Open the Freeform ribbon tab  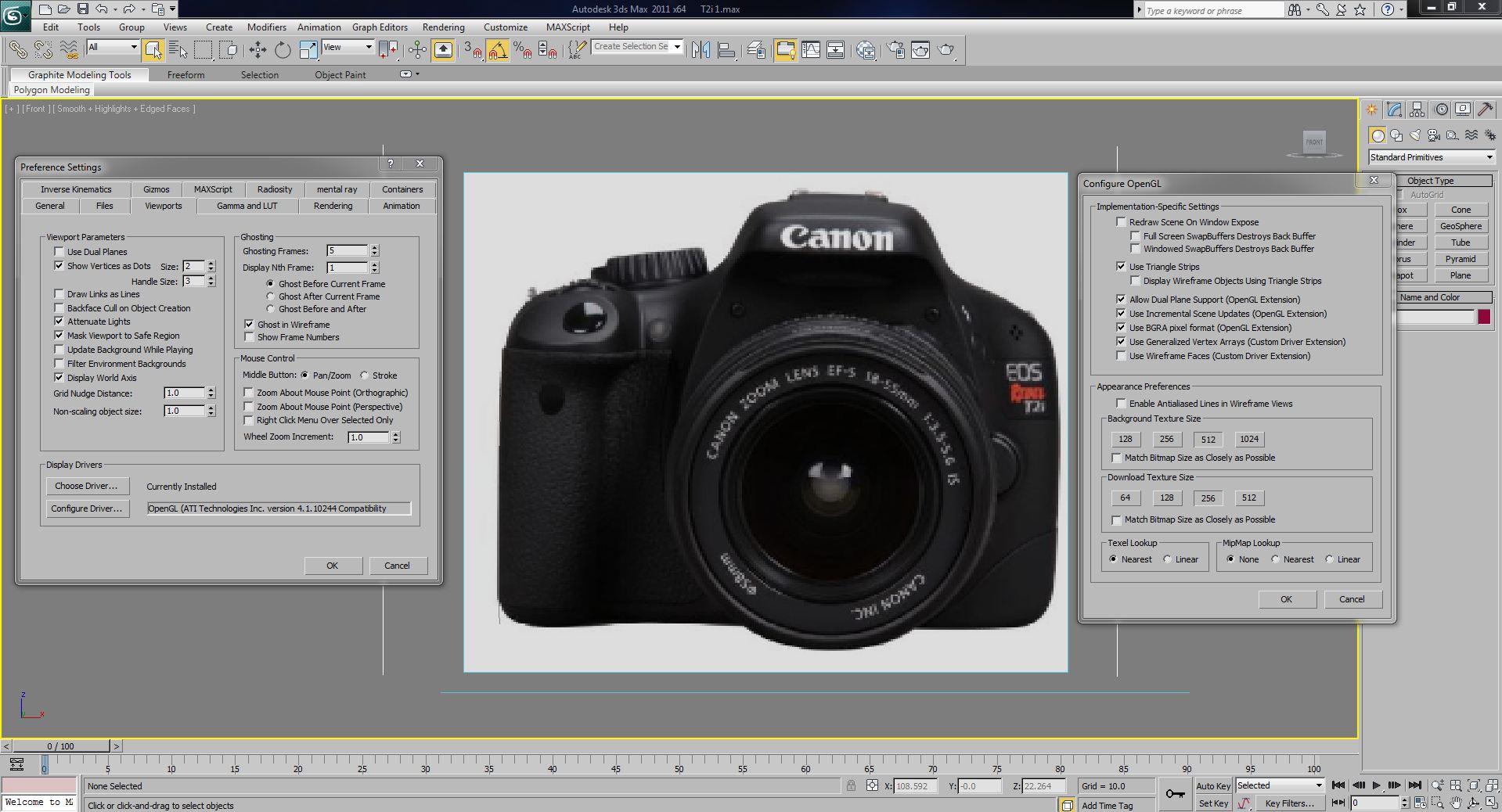click(x=186, y=75)
